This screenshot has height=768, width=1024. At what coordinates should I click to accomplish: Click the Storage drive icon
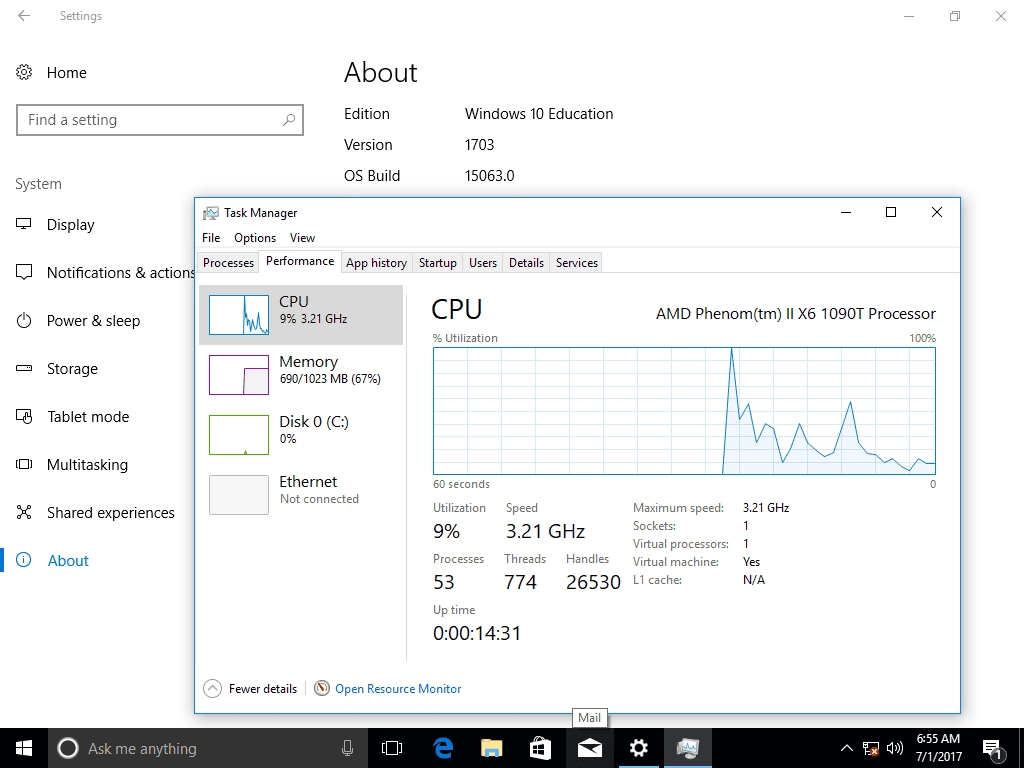[24, 368]
